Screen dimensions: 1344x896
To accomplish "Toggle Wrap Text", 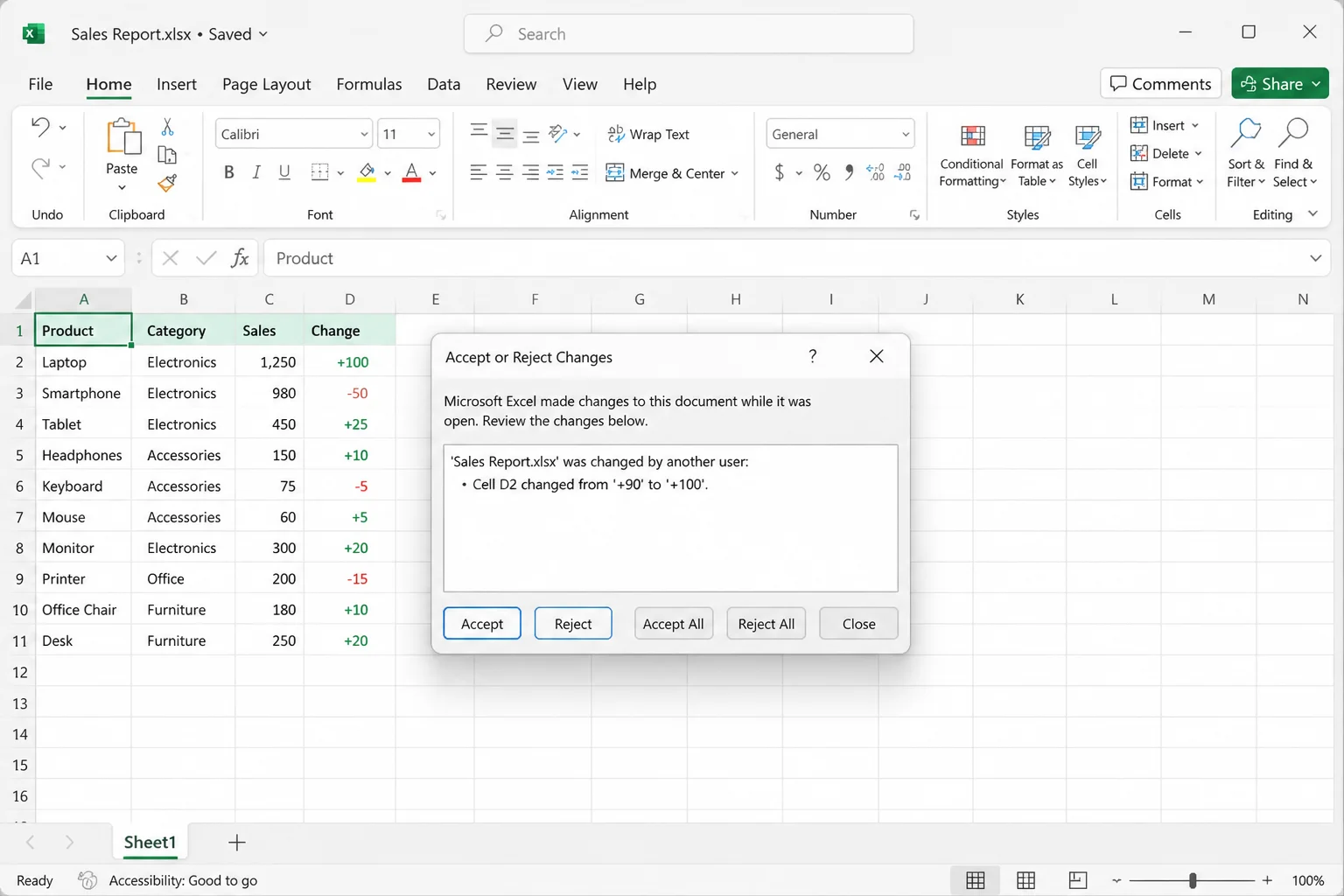I will pyautogui.click(x=648, y=134).
